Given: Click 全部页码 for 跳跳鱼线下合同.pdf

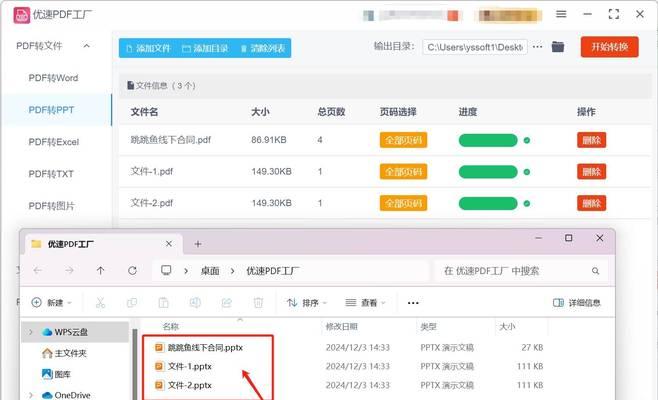Looking at the screenshot, I should pyautogui.click(x=403, y=140).
